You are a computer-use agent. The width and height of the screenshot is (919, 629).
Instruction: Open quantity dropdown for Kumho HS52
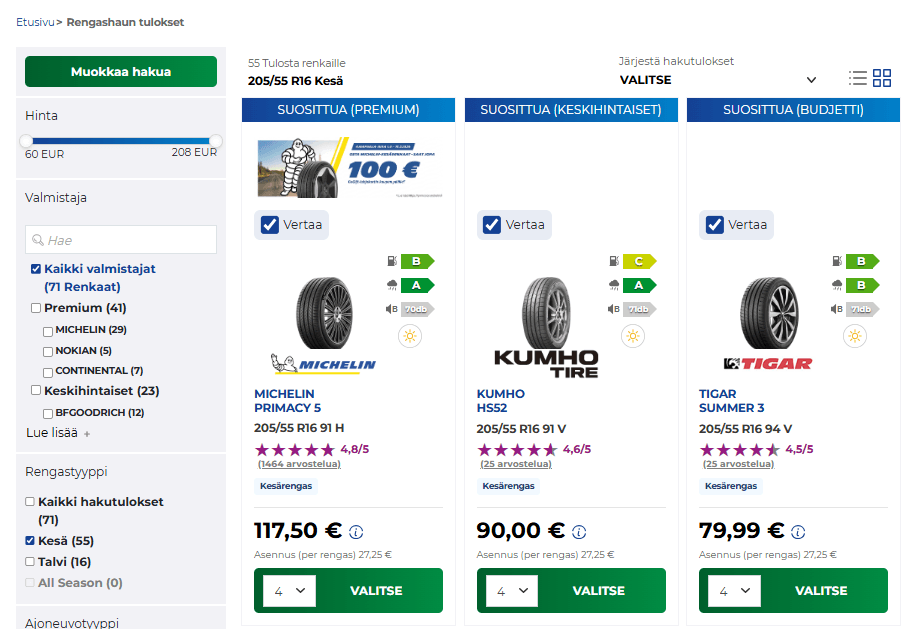pyautogui.click(x=512, y=591)
